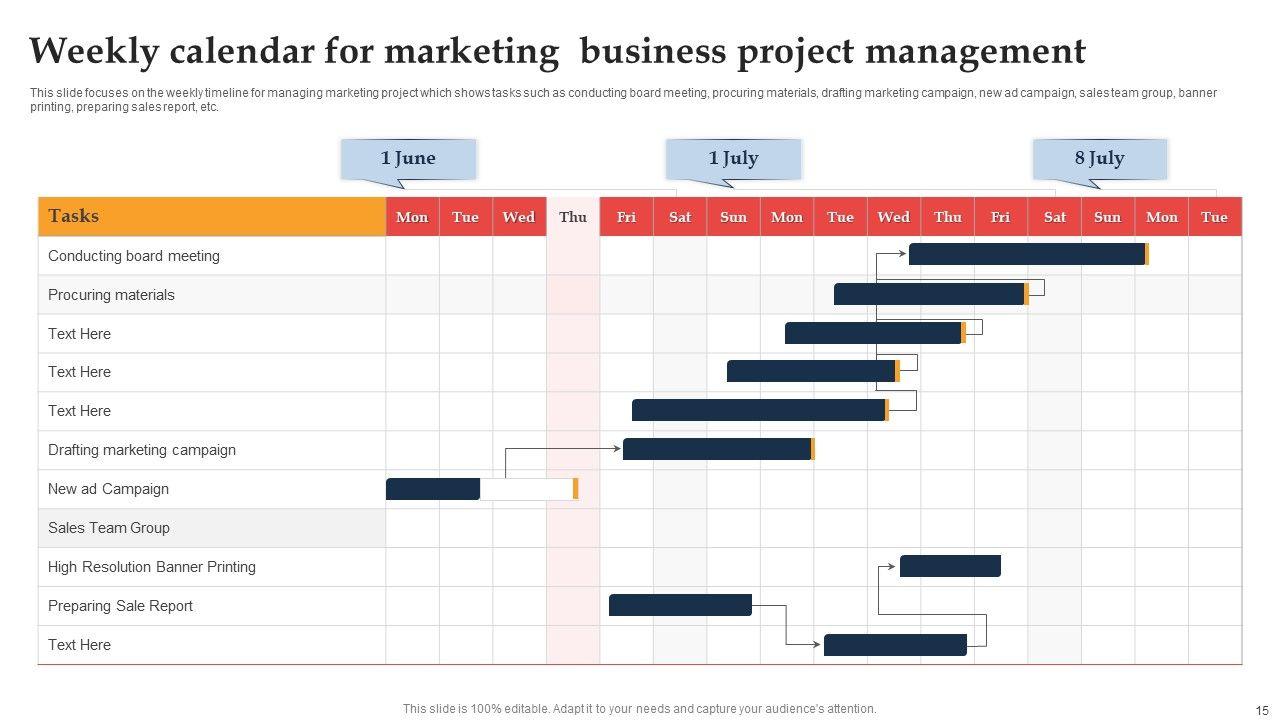Select the "Preparing Sale Report" task label
Screen dimensions: 1280x720
(x=120, y=606)
